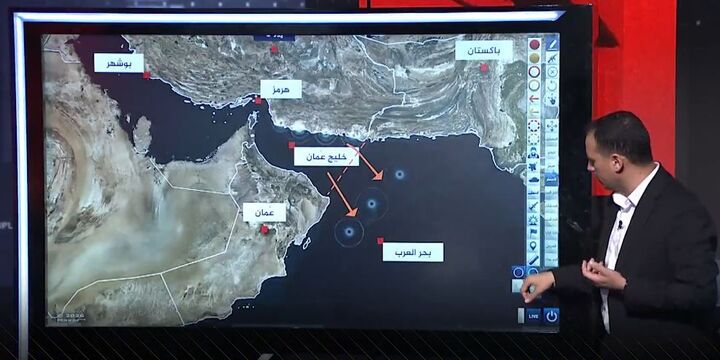Select the four-arrow move tool
Viewport: 720px width, 360px height.
tap(551, 126)
